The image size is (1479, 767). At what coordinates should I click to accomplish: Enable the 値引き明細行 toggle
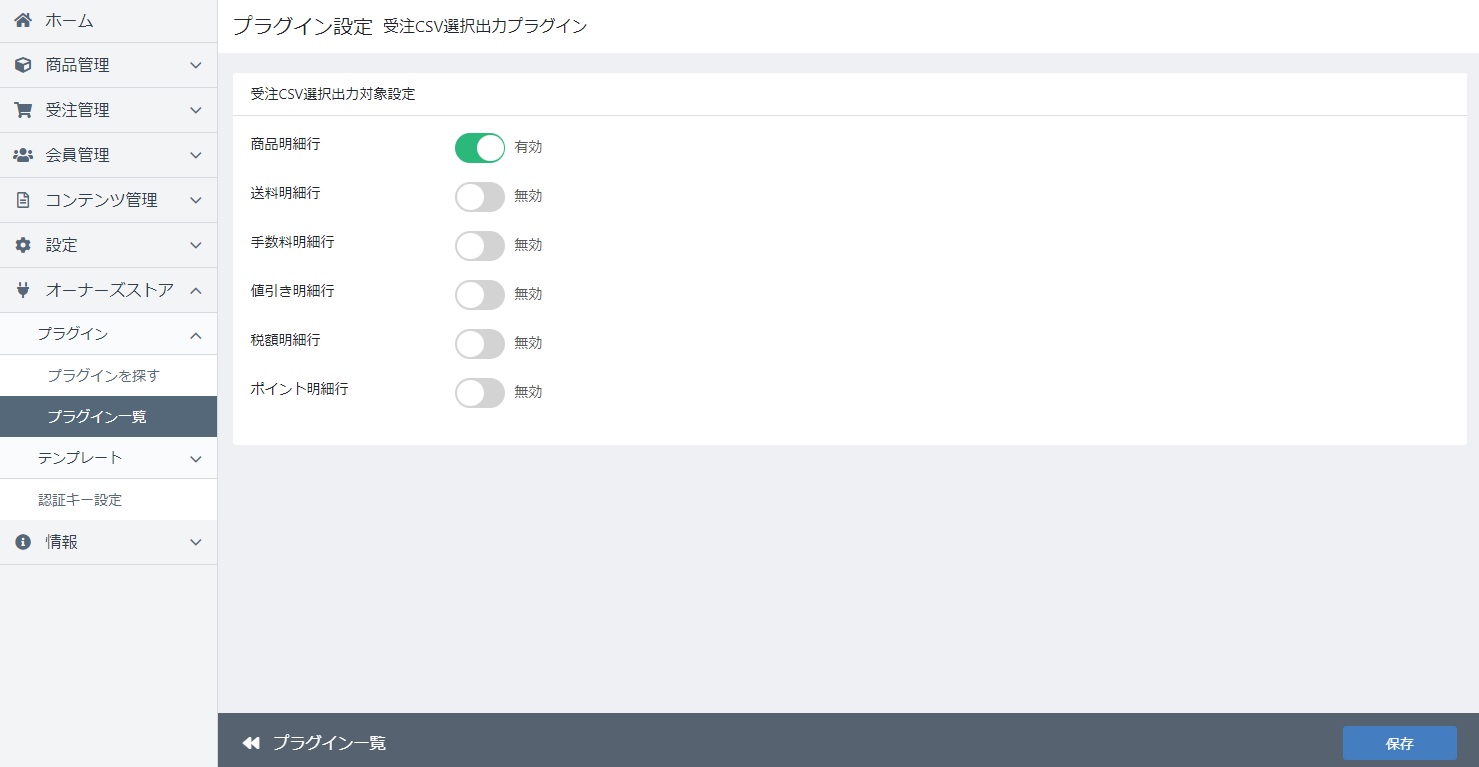pos(480,294)
